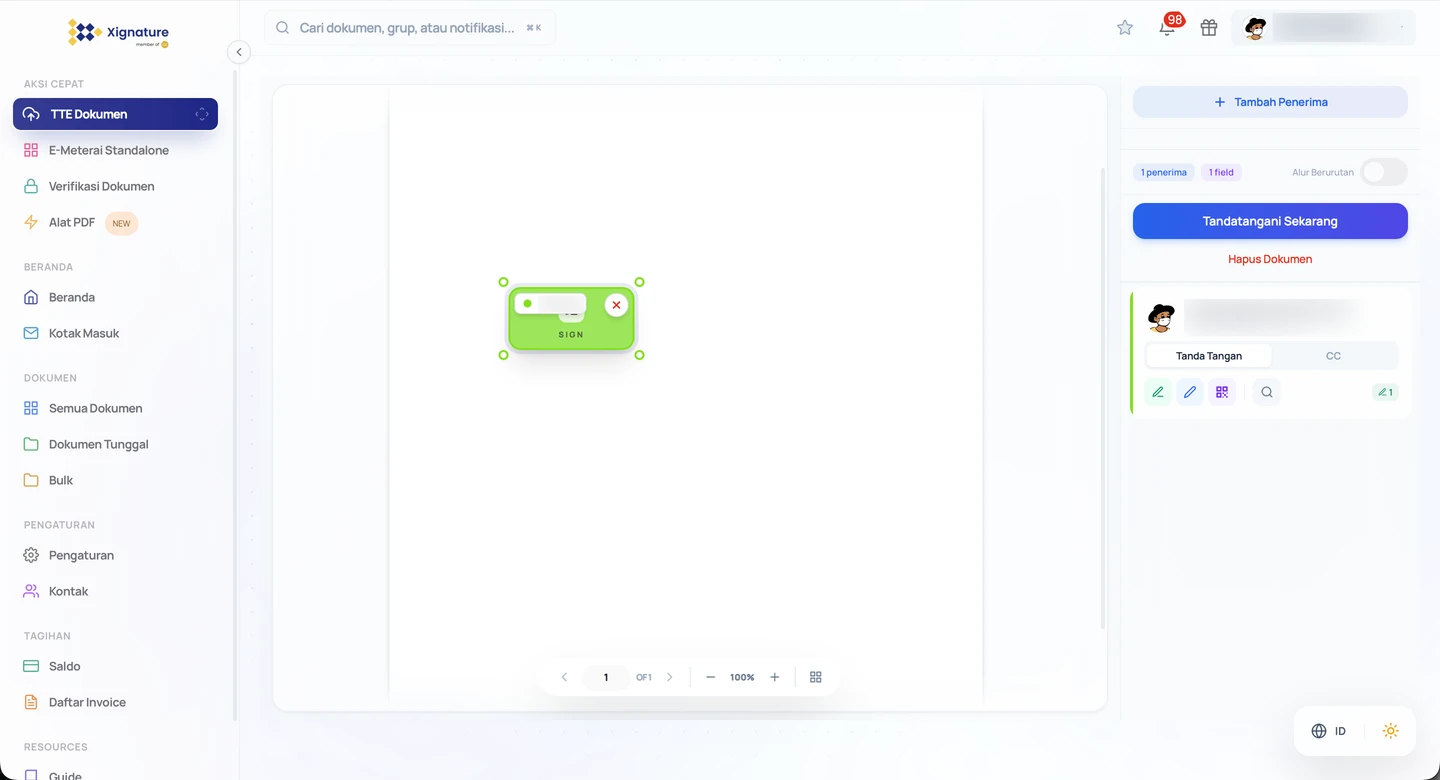Focus the Cari dokumen search field

pyautogui.click(x=410, y=28)
